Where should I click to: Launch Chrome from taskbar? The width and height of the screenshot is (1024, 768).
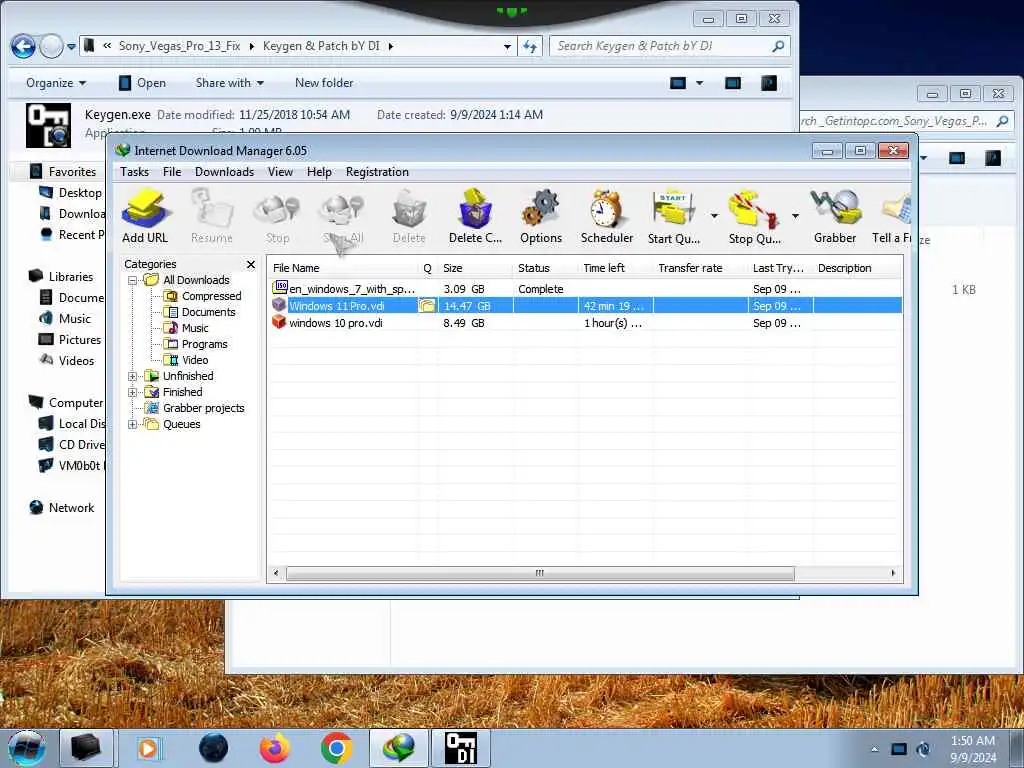pos(336,748)
